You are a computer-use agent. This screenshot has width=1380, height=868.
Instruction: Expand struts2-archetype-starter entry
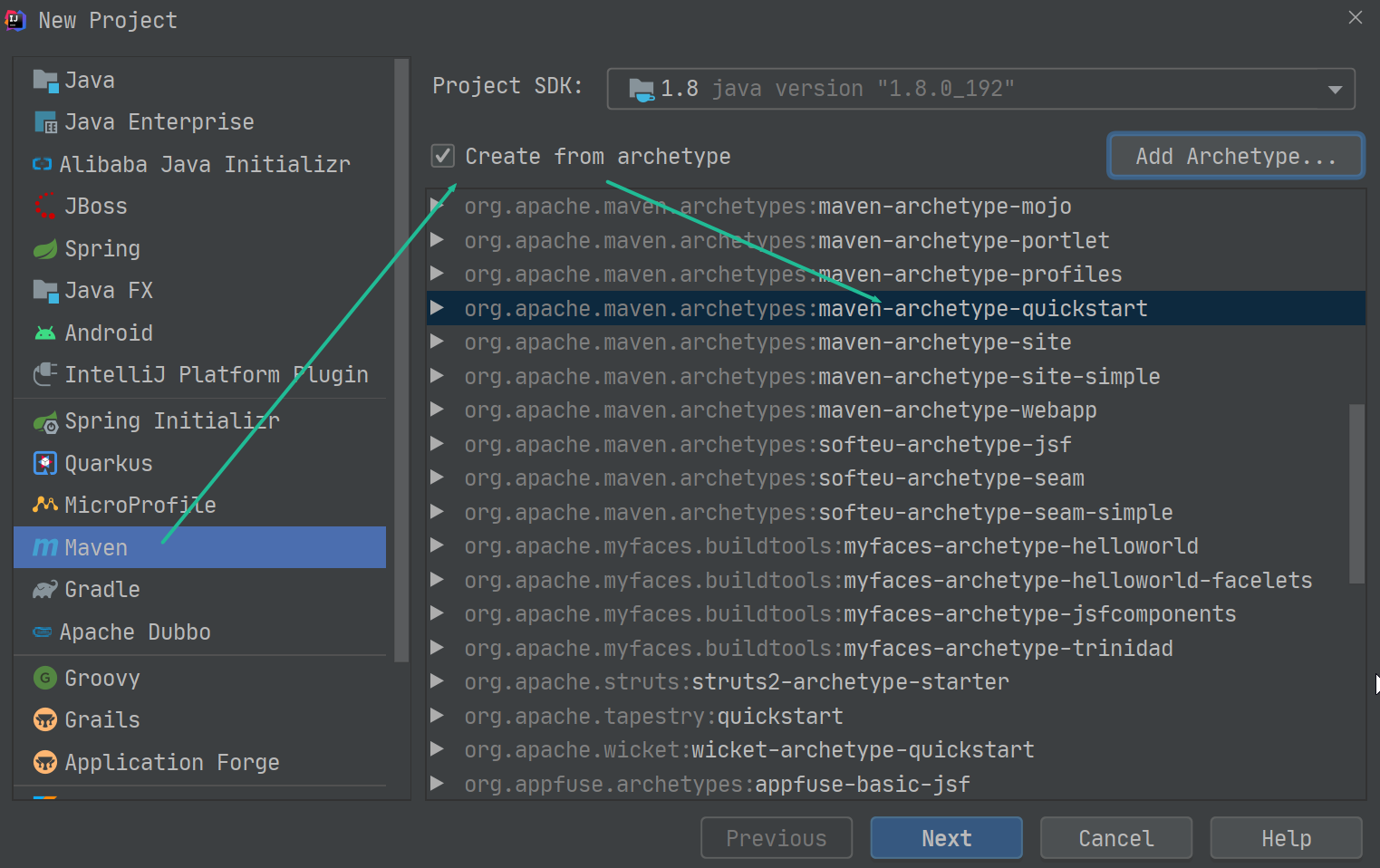click(437, 680)
